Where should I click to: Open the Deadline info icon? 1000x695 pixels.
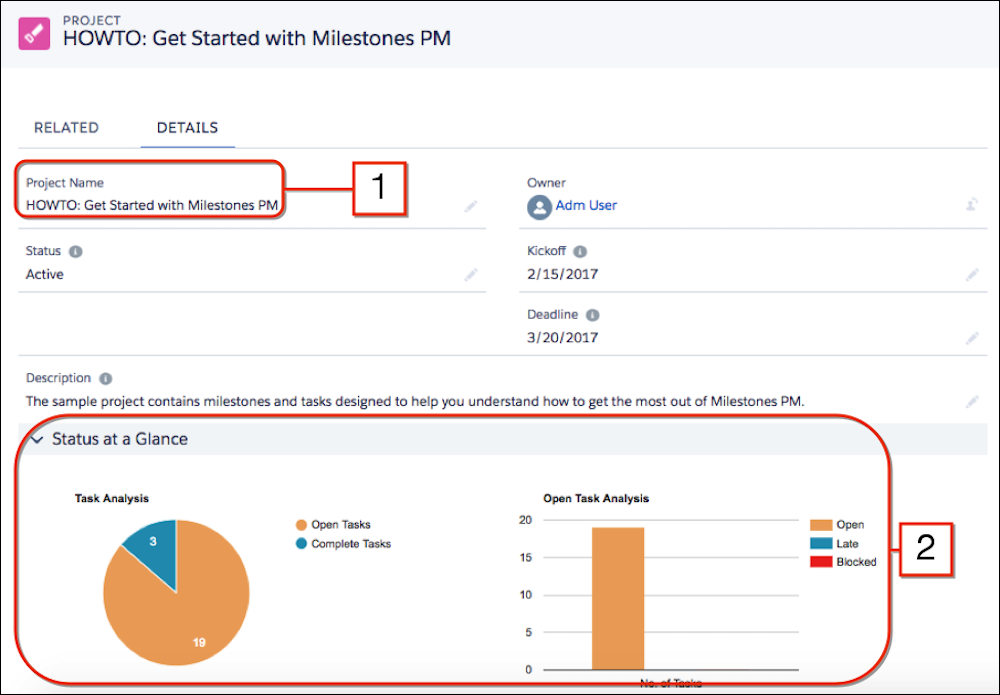pyautogui.click(x=592, y=315)
